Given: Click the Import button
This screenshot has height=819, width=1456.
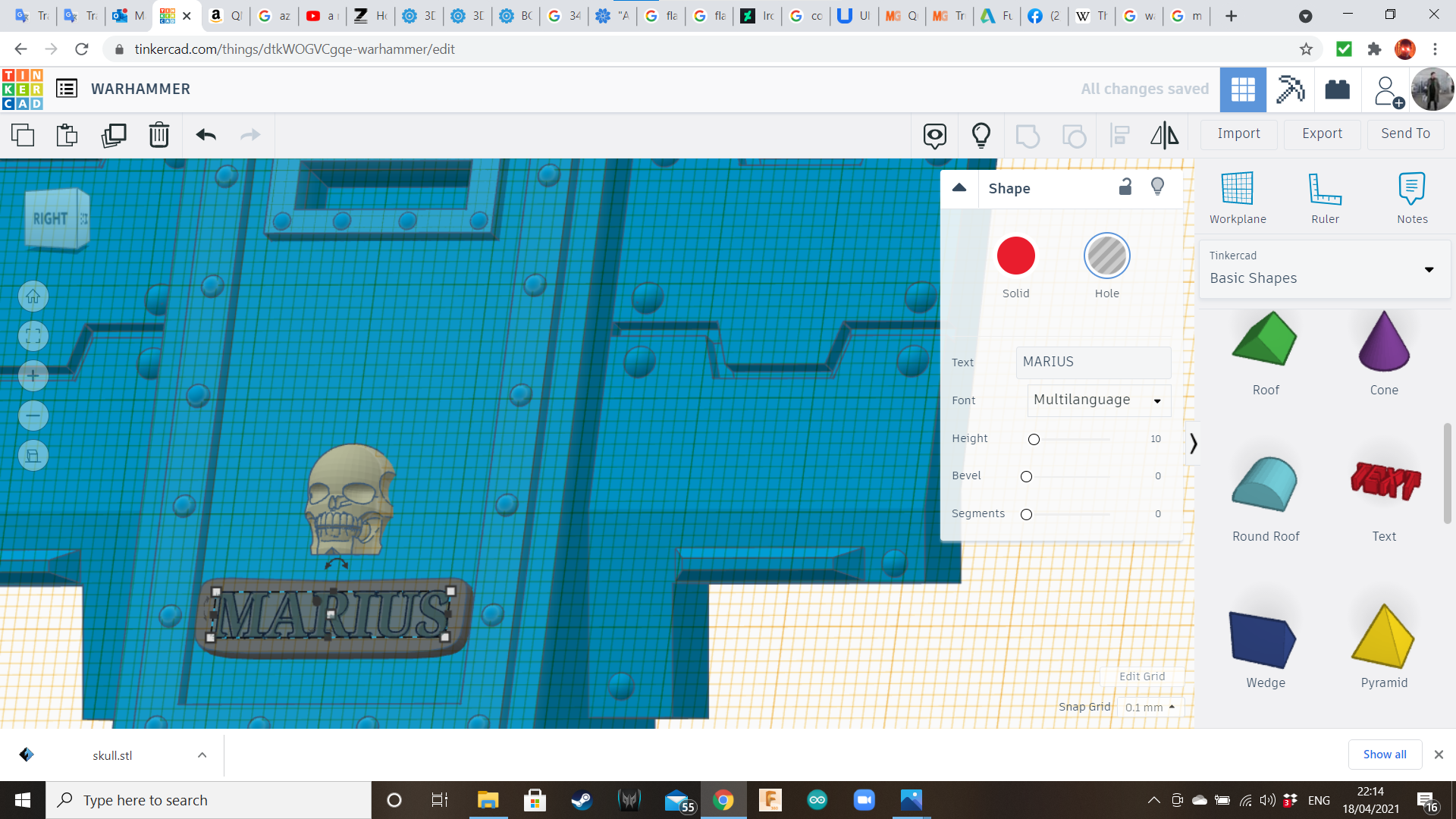Looking at the screenshot, I should click(x=1238, y=133).
